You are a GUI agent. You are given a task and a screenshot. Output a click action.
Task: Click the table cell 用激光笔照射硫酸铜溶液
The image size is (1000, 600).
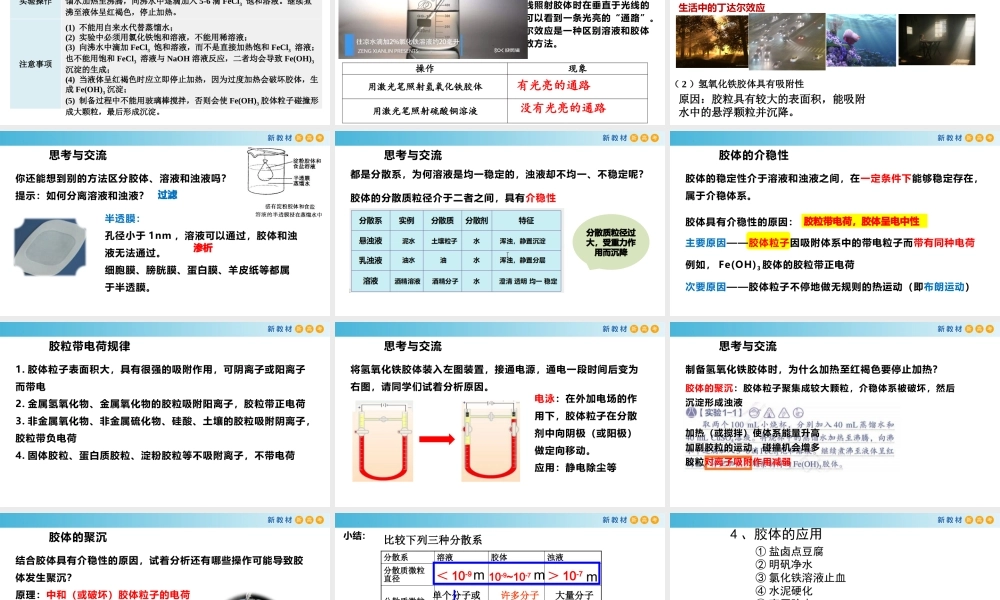(425, 110)
